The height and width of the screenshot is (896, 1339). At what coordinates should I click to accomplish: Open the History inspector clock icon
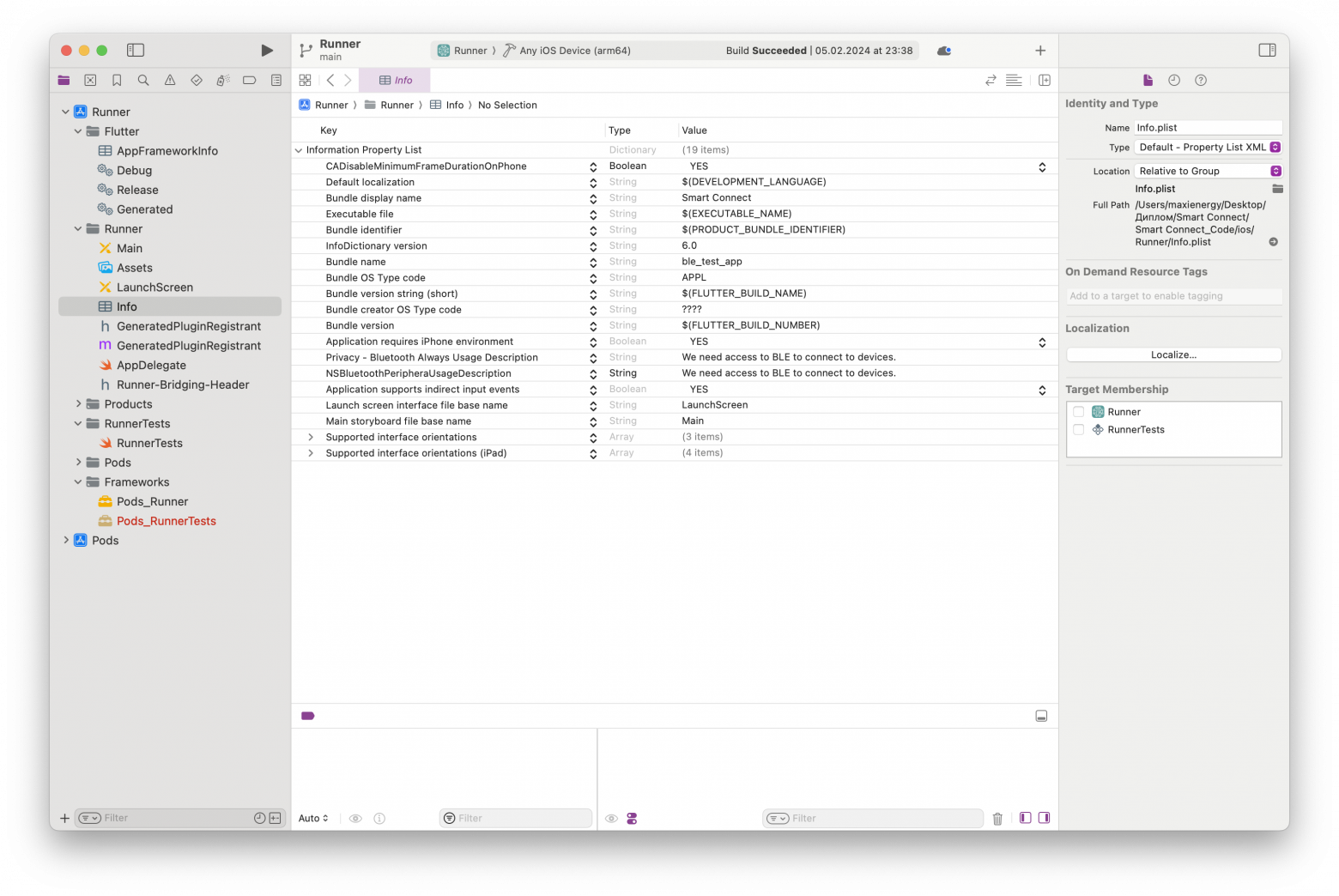(1174, 80)
